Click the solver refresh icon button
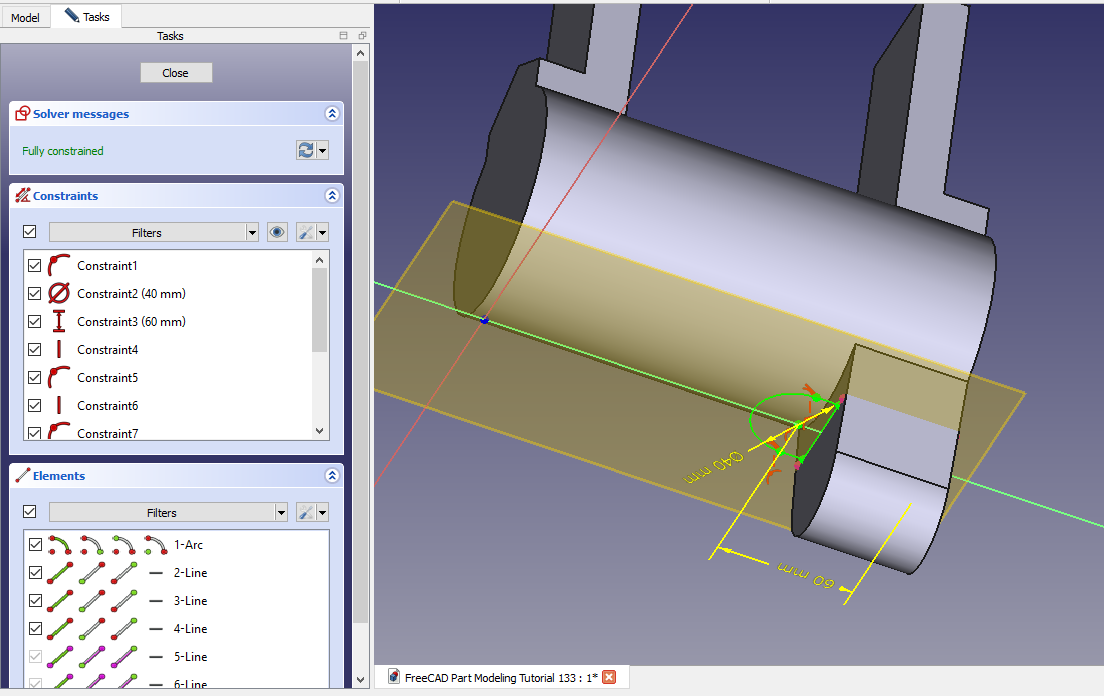 pos(306,150)
